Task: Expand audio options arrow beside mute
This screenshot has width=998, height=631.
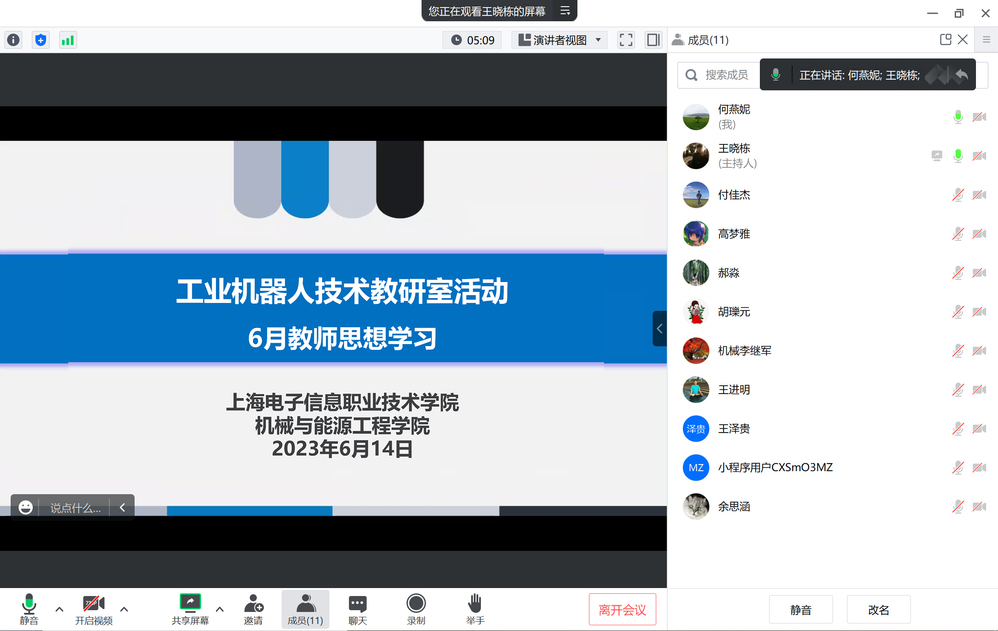Action: [x=59, y=609]
